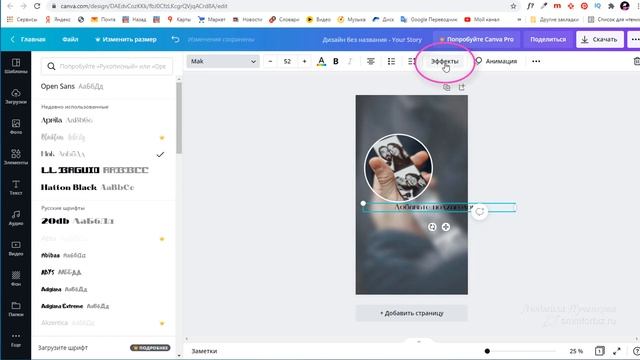
Task: Click the Share button
Action: (x=548, y=39)
